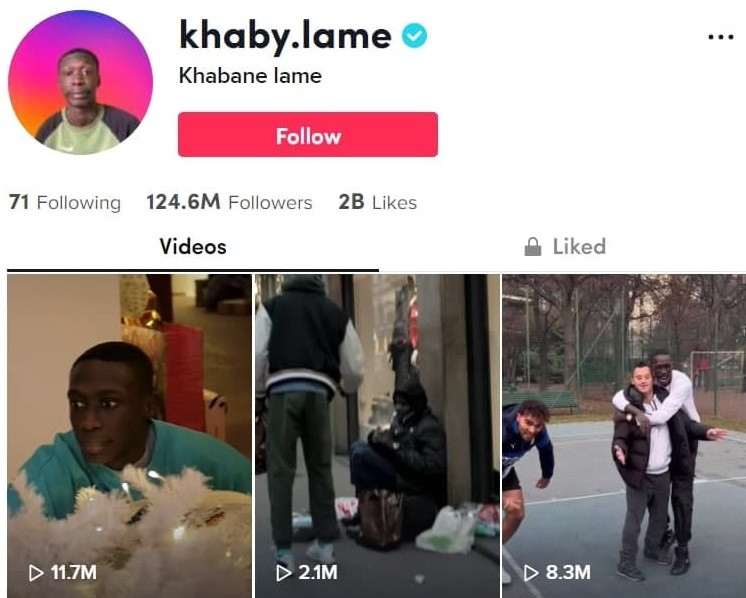The height and width of the screenshot is (598, 746).
Task: Click the Khabane lame display name
Action: (250, 76)
